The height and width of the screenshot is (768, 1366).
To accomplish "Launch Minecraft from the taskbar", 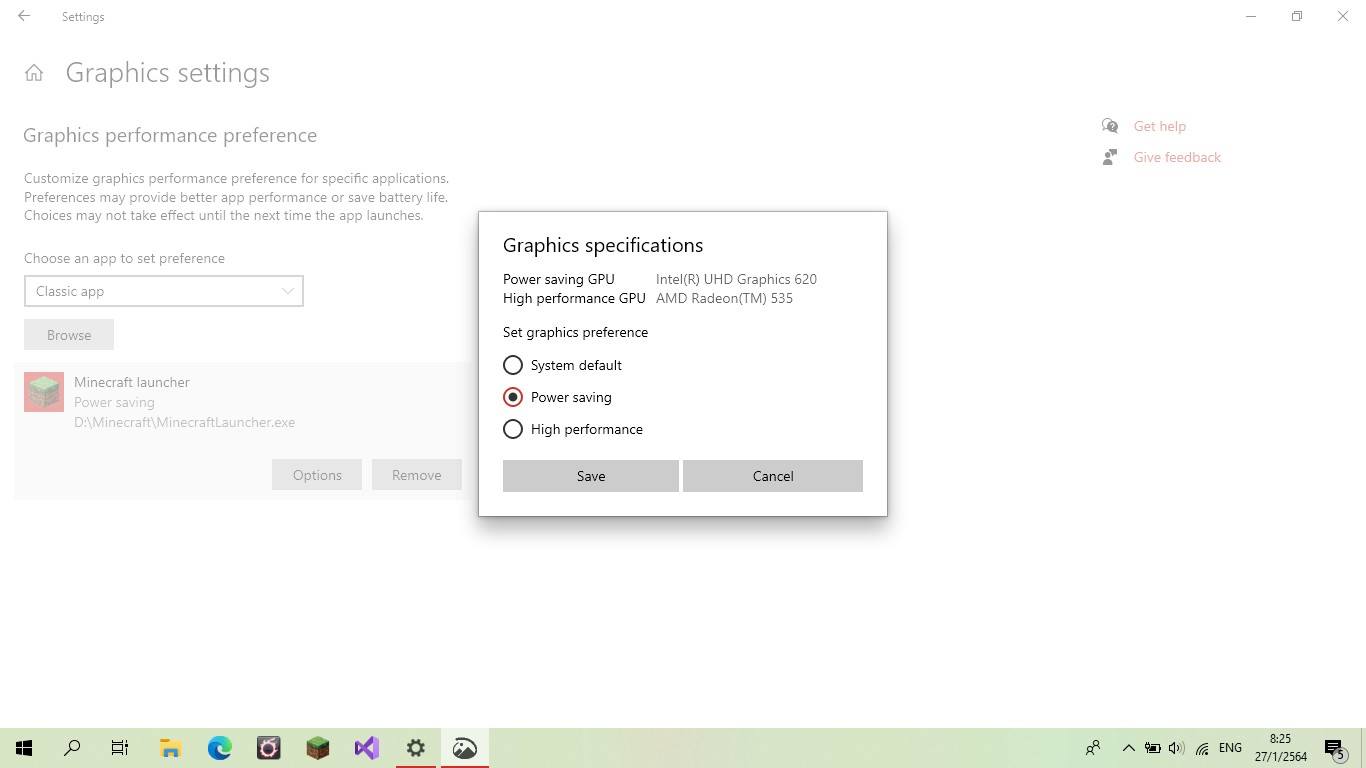I will click(x=317, y=748).
